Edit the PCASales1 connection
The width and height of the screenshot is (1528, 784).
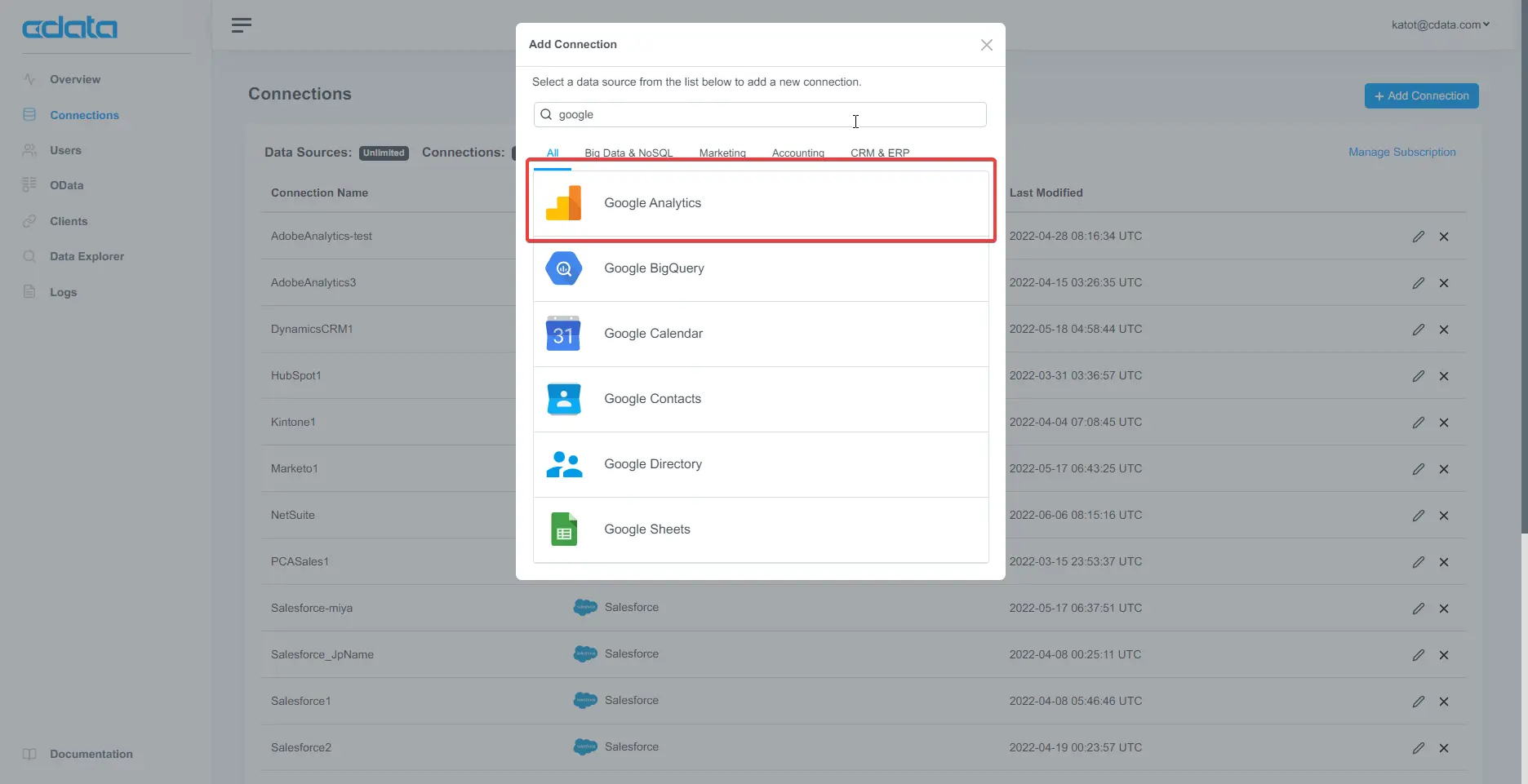pyautogui.click(x=1419, y=562)
